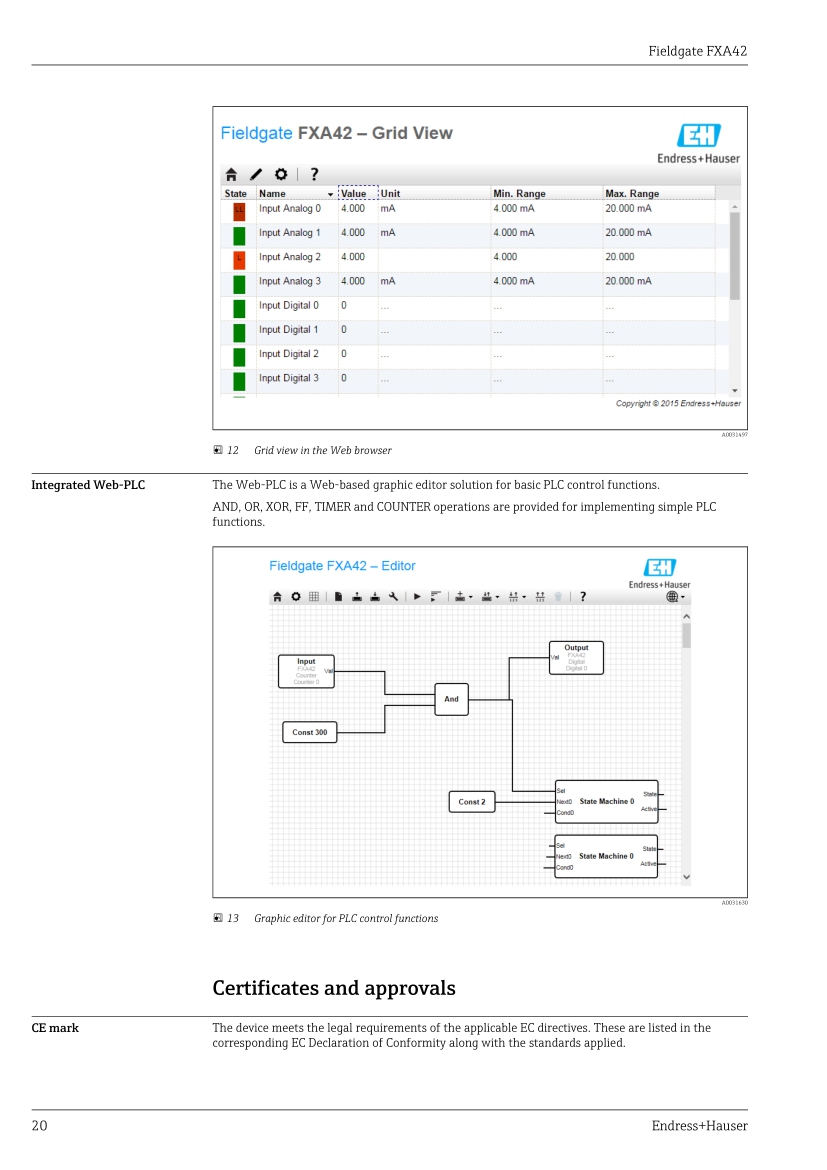Click the Editor scrollbar up arrow
The width and height of the screenshot is (827, 1170).
point(687,616)
